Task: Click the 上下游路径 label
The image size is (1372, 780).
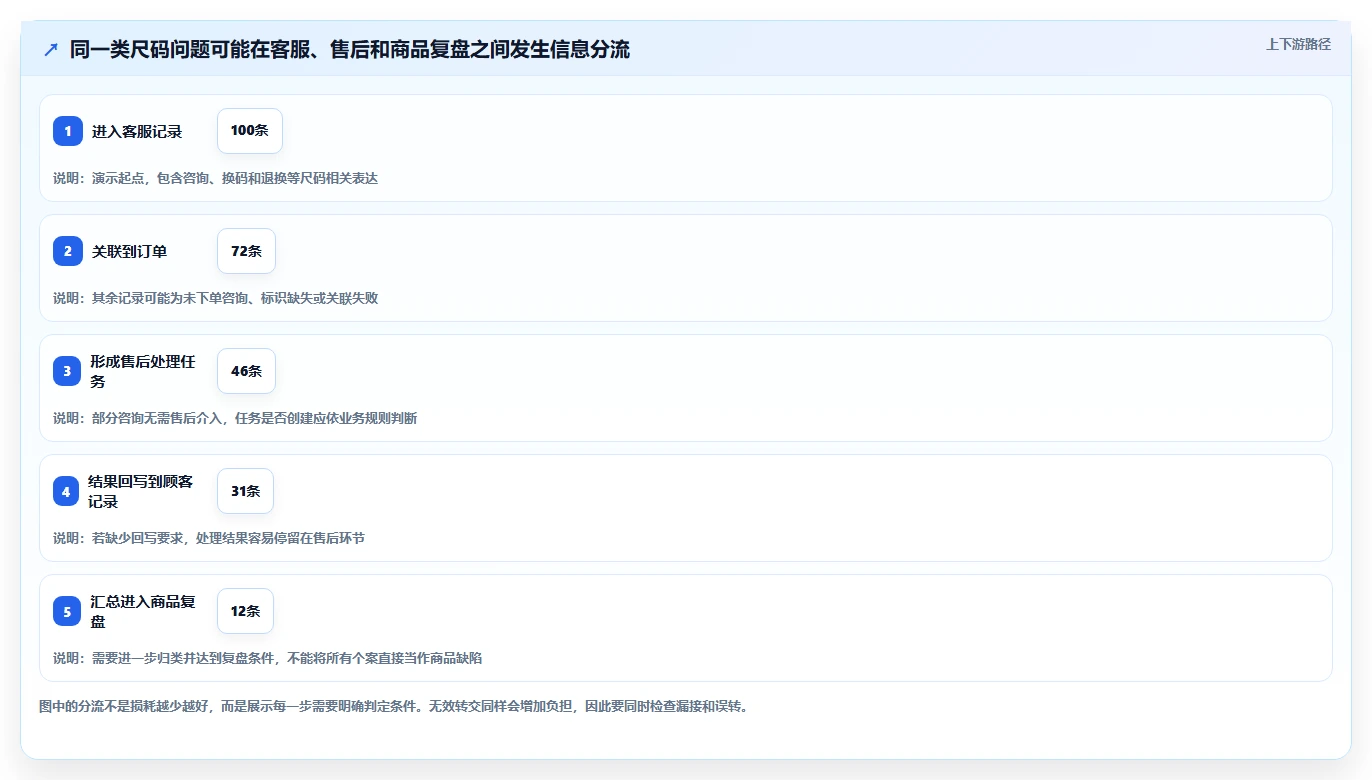Action: click(1298, 44)
